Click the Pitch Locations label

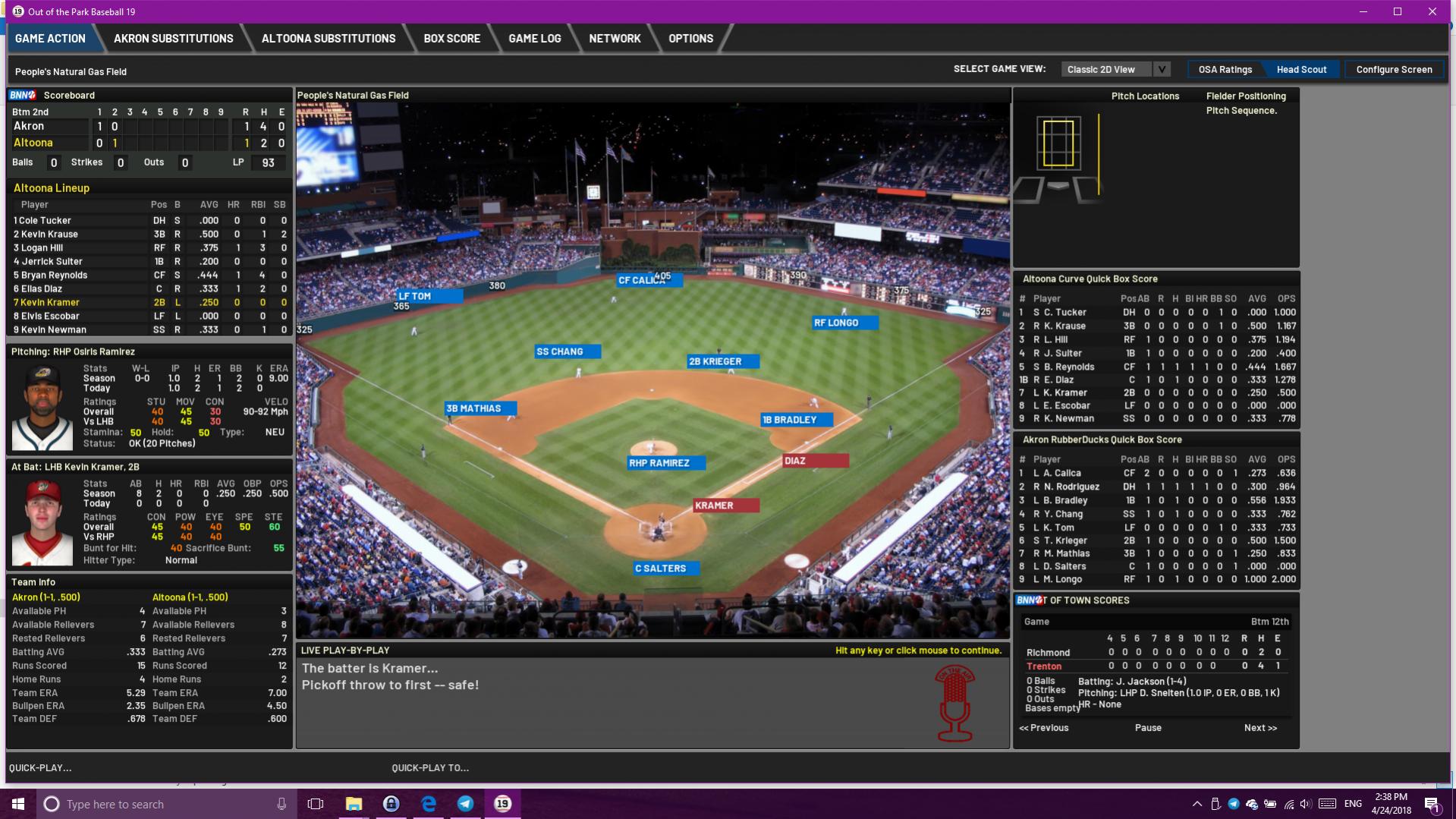click(1145, 96)
